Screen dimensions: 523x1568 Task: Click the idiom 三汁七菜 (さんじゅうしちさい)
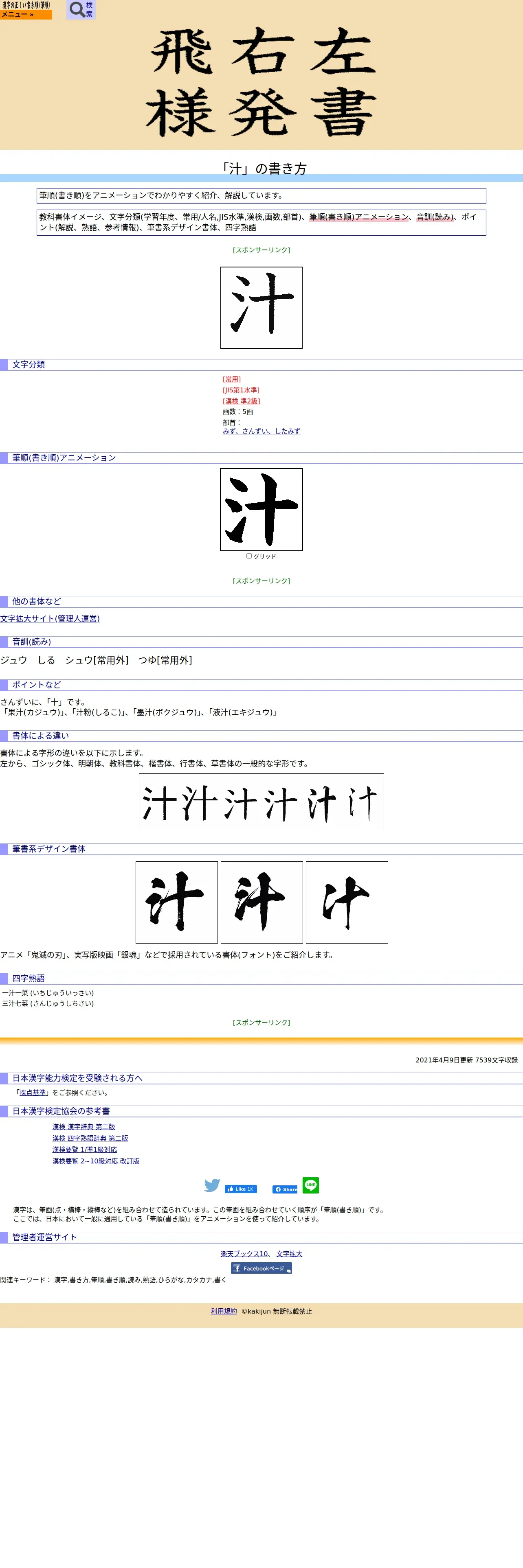tap(48, 1004)
